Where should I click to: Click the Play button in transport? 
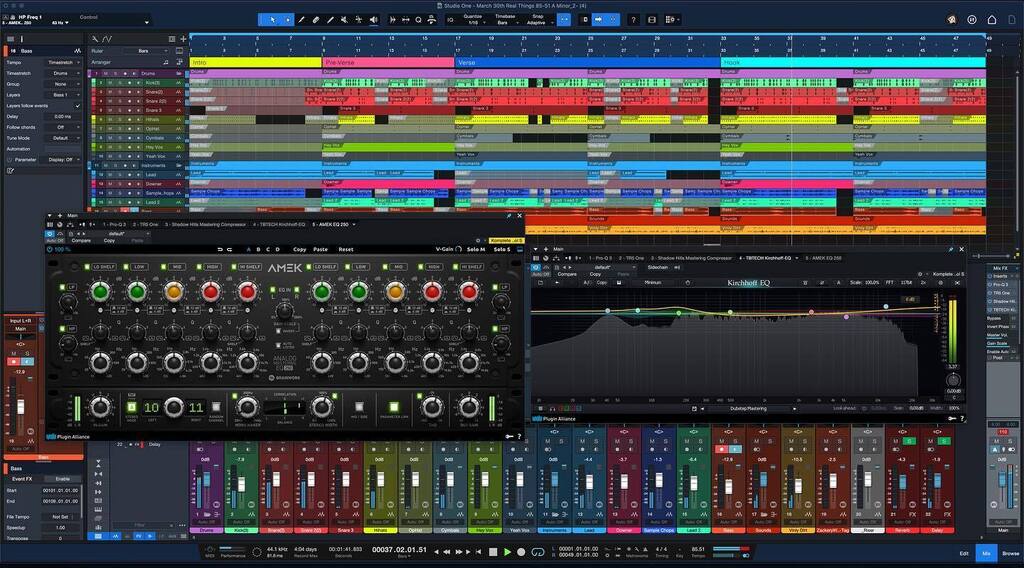[x=507, y=552]
